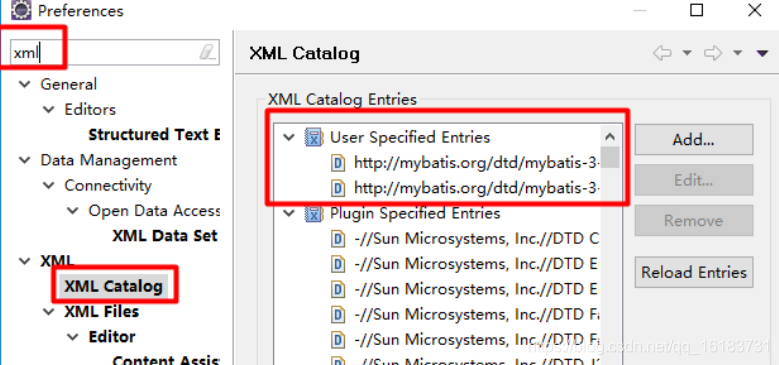This screenshot has width=779, height=365.
Task: Select the Data Management item
Action: tap(108, 160)
